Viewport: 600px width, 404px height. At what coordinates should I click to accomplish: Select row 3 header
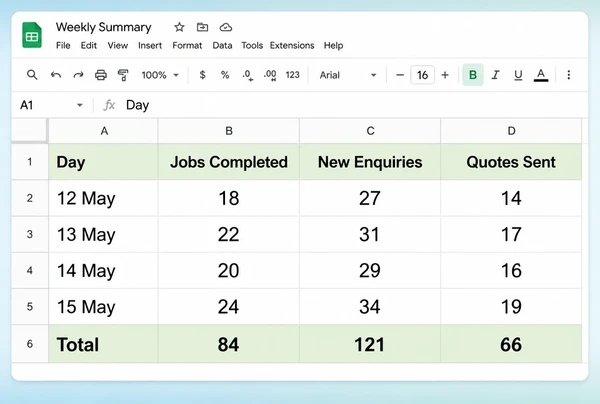pyautogui.click(x=30, y=234)
